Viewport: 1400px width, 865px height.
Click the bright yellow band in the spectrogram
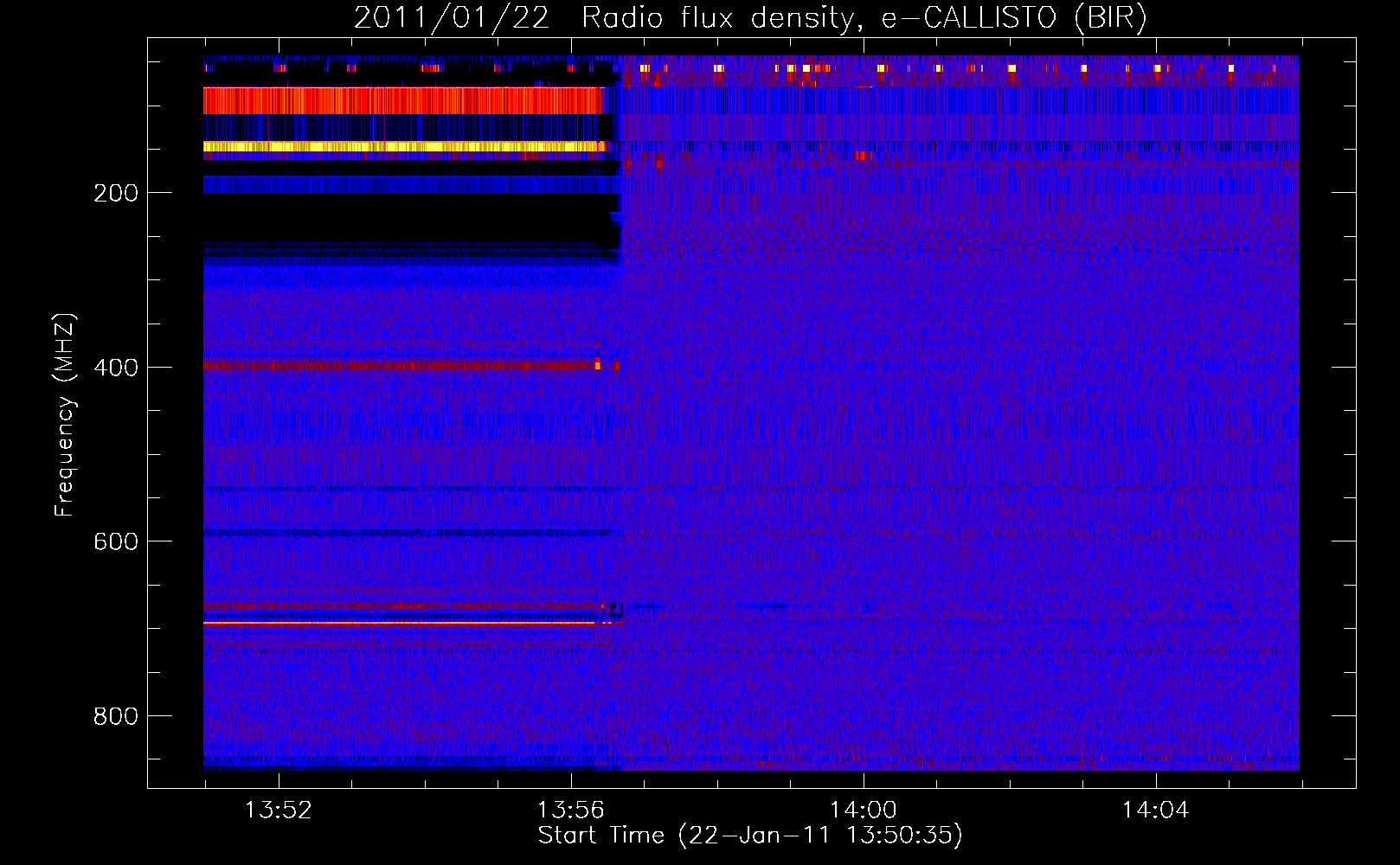(x=405, y=147)
